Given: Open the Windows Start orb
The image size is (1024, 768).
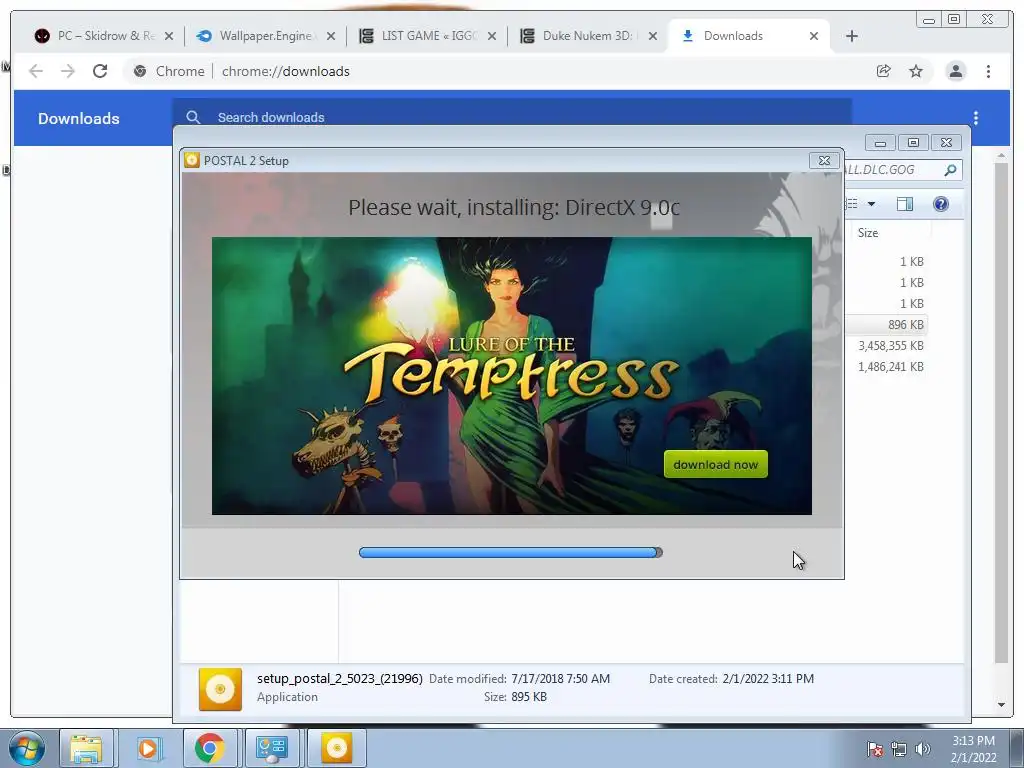Looking at the screenshot, I should [x=27, y=748].
